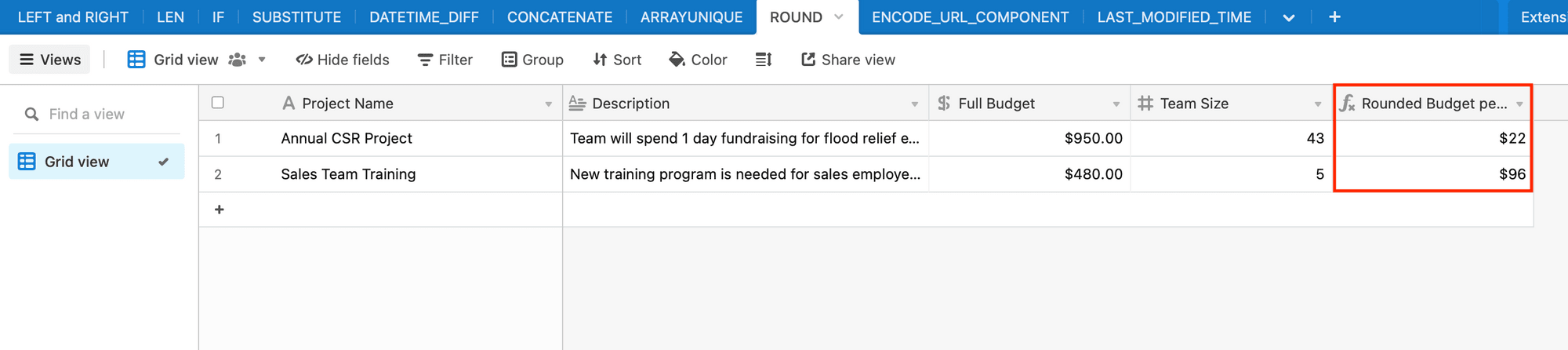Expand the Project Name column menu
The image size is (1568, 350).
[548, 104]
